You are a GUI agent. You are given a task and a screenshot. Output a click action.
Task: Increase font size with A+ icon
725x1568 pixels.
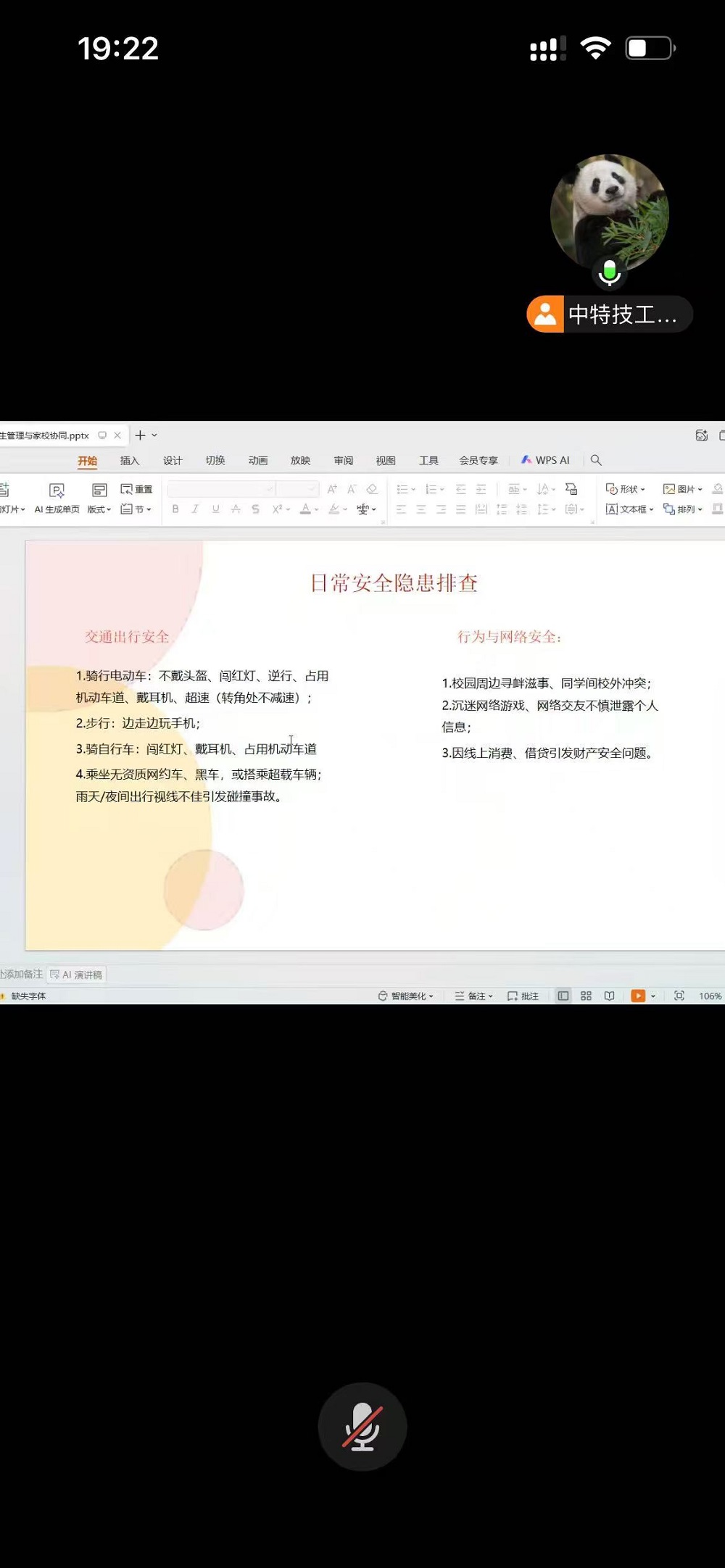tap(332, 489)
